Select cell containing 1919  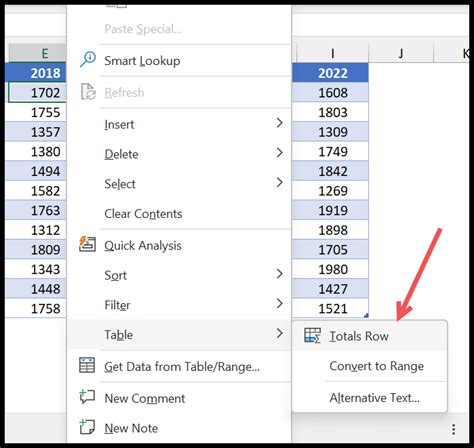pyautogui.click(x=330, y=210)
